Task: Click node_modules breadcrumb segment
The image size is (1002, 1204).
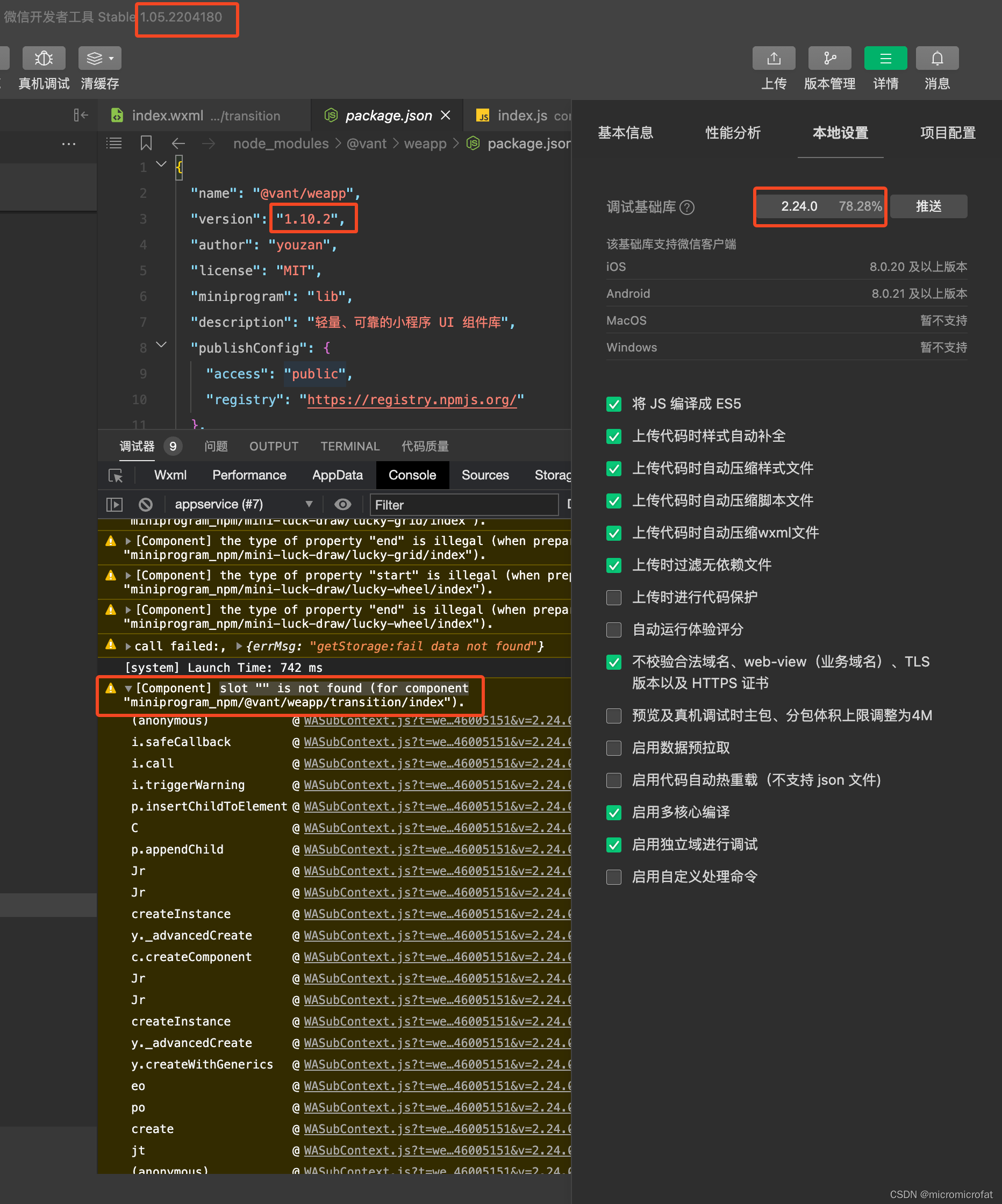Action: 281,144
